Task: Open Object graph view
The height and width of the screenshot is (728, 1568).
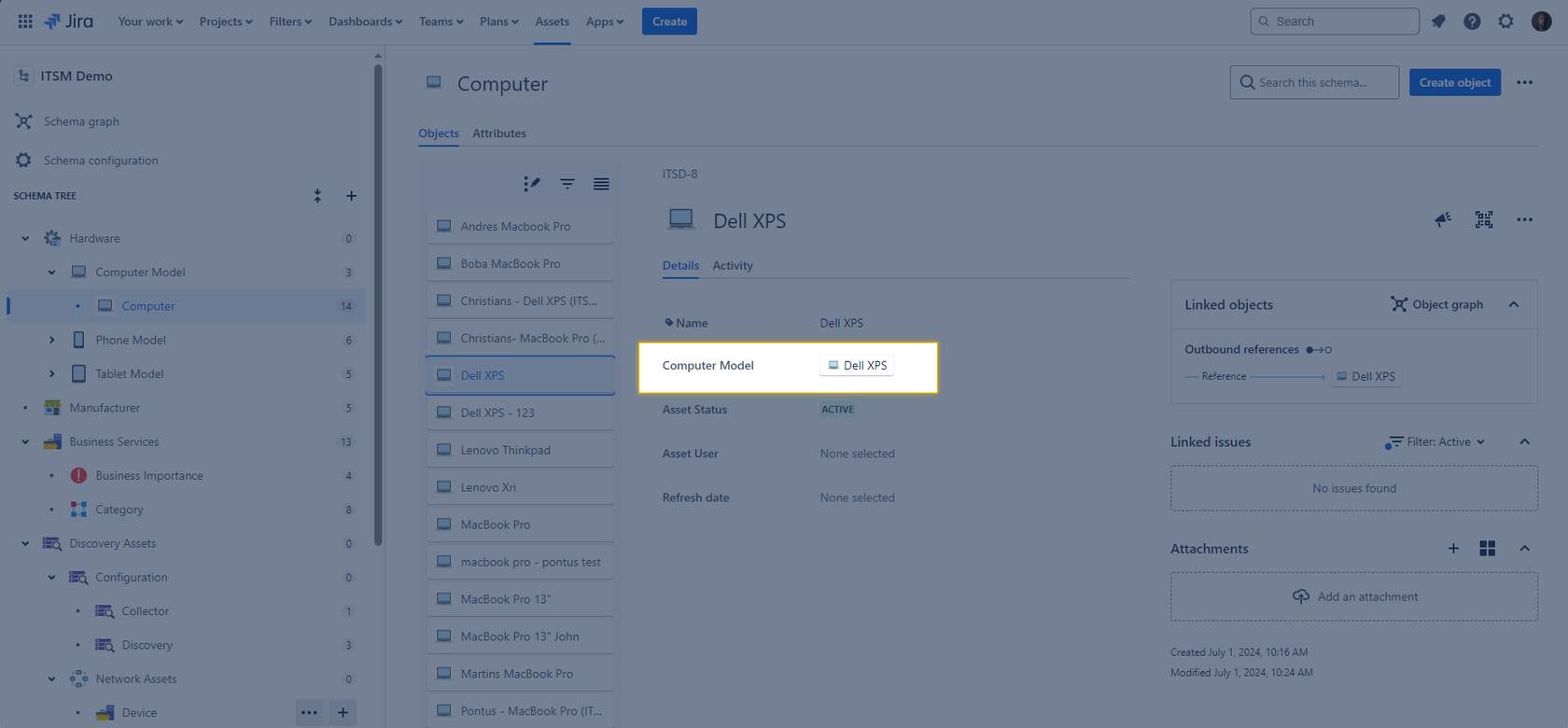Action: [1437, 304]
